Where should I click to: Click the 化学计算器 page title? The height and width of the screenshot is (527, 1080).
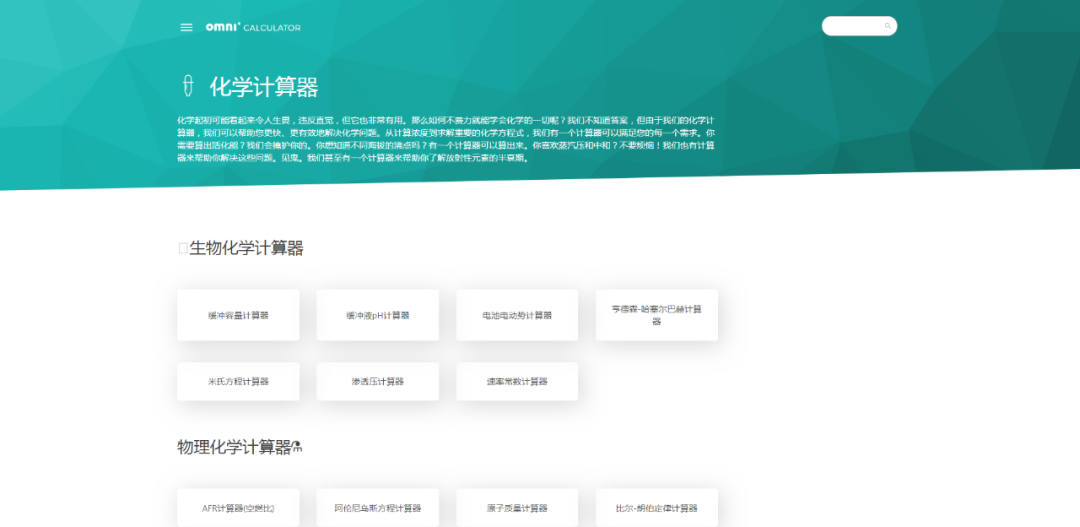tap(264, 87)
